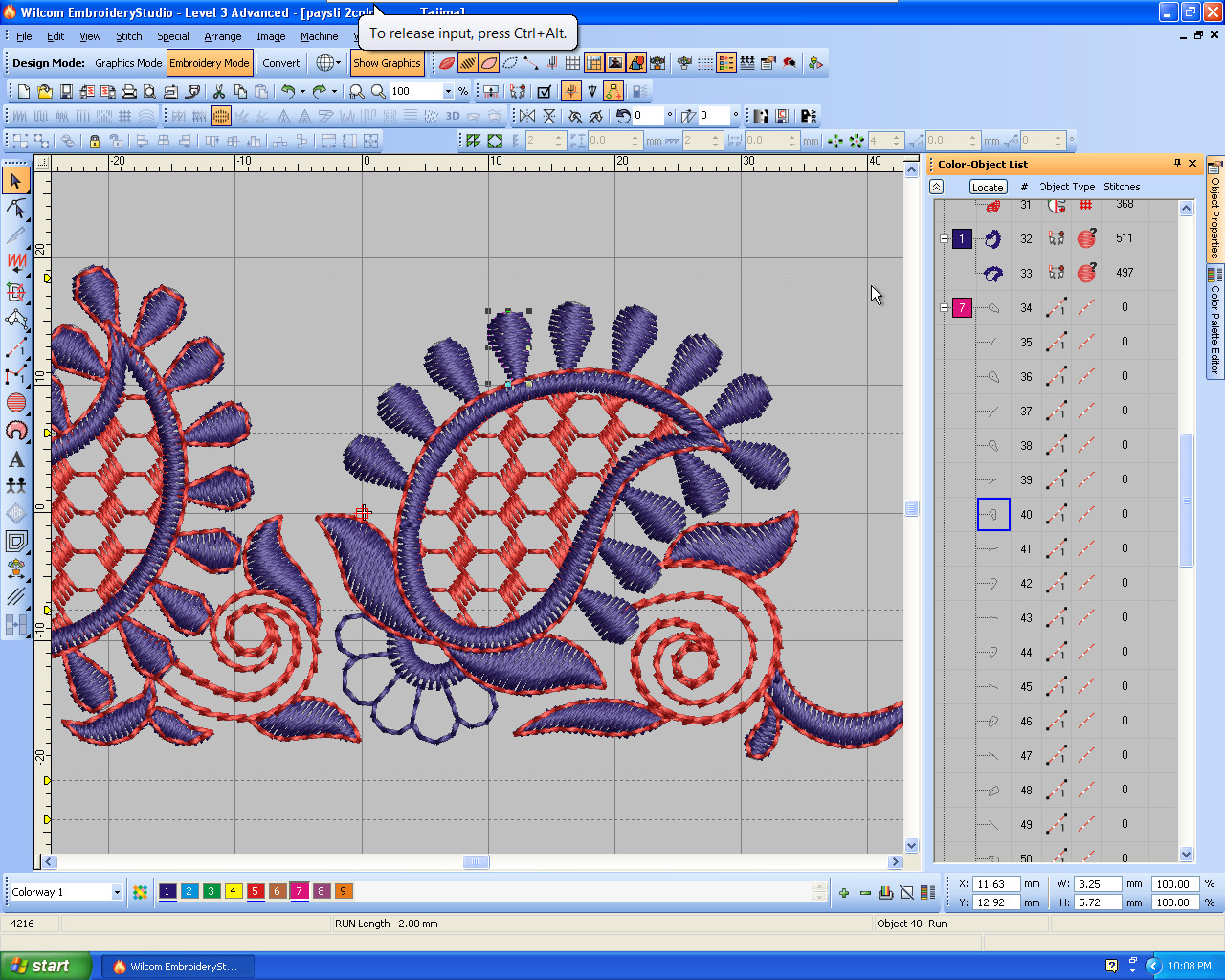Click the yellow padlock Lock icon
The width and height of the screenshot is (1225, 980).
(95, 141)
